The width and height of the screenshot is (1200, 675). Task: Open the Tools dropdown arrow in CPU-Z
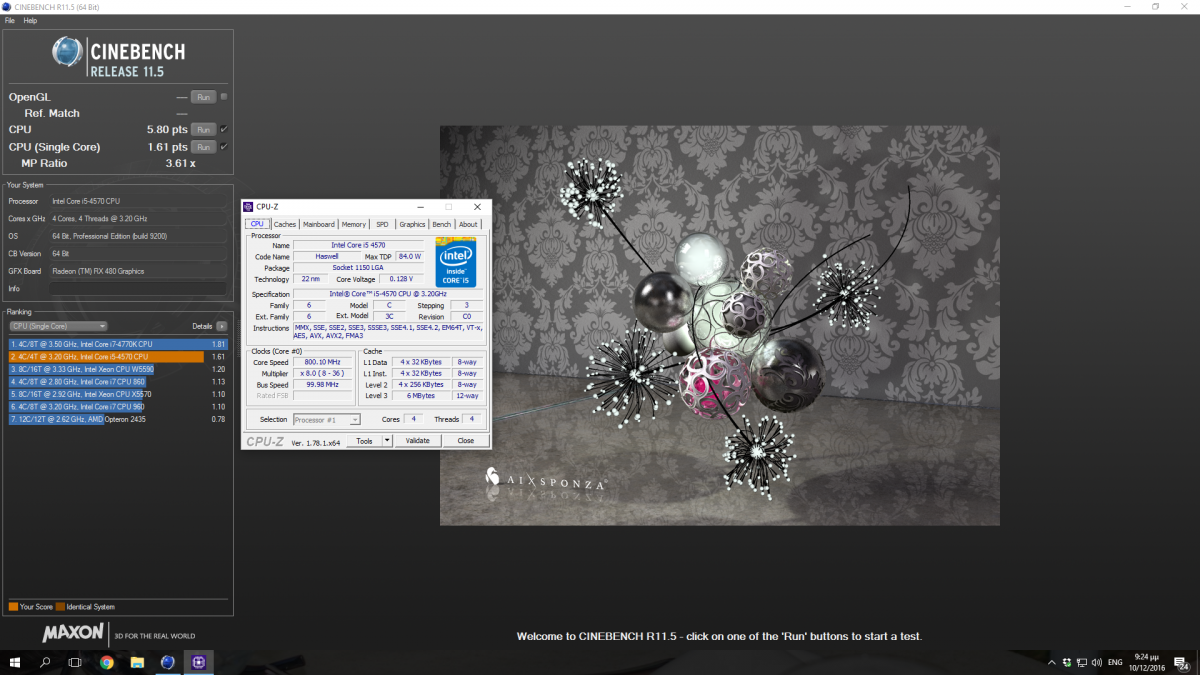[x=388, y=441]
